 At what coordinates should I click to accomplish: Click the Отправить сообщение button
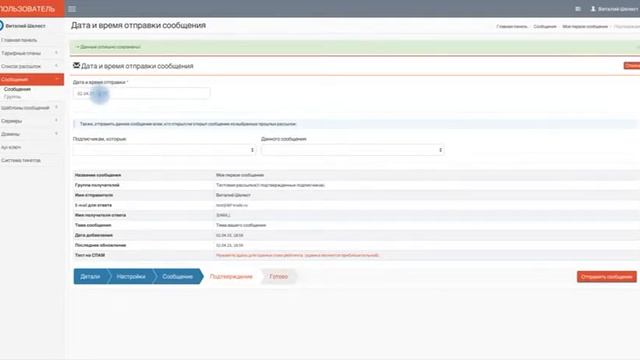[607, 277]
